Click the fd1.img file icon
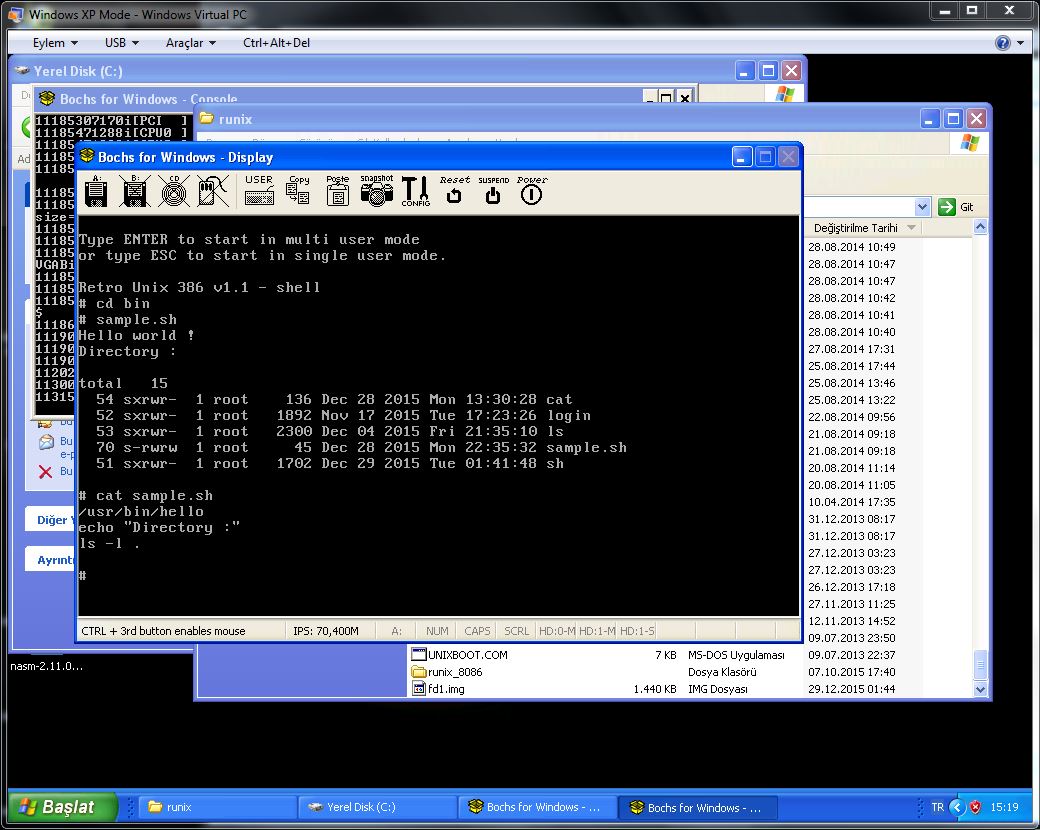The image size is (1040, 830). click(419, 689)
